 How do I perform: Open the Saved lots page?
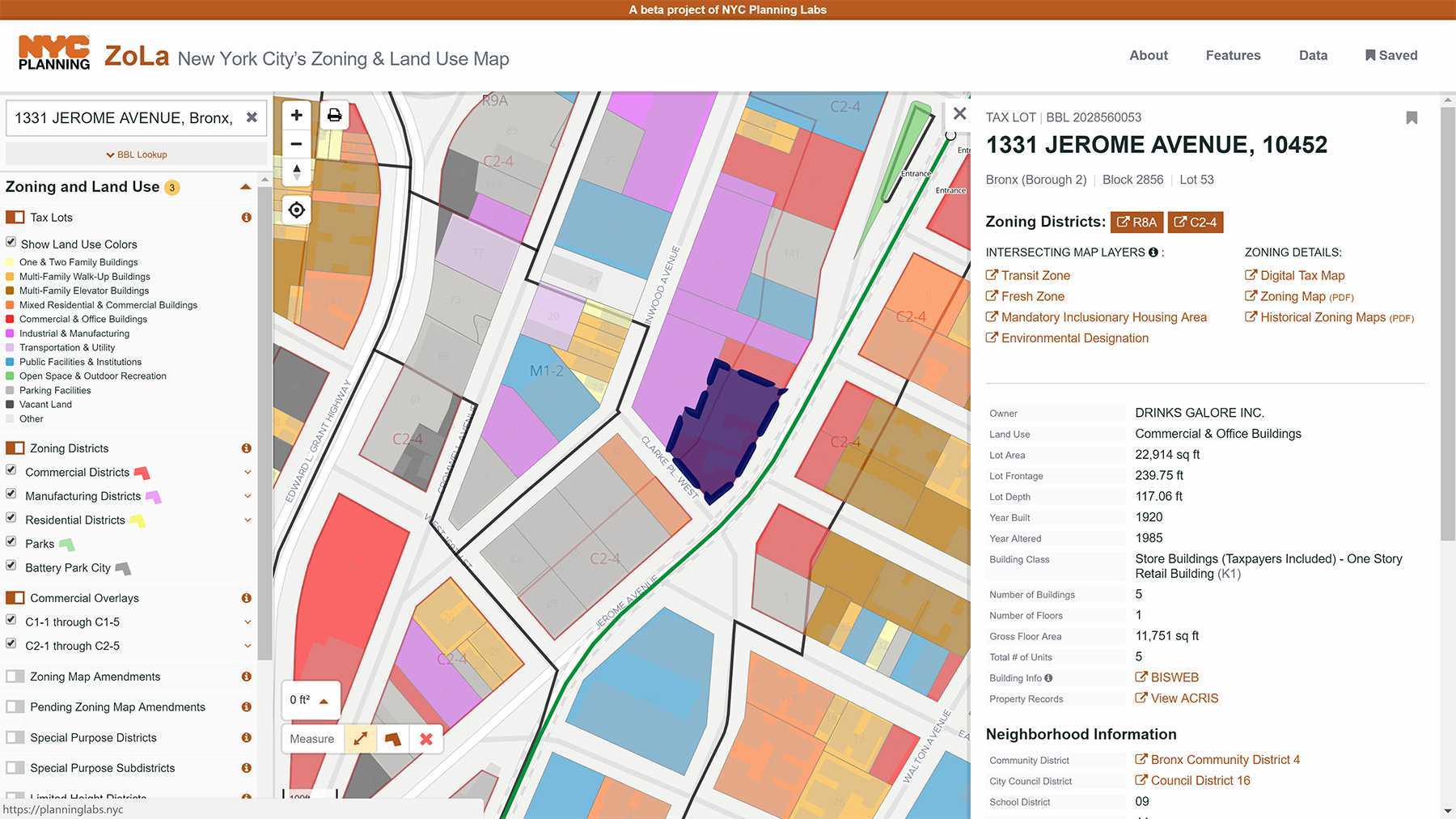click(1391, 55)
